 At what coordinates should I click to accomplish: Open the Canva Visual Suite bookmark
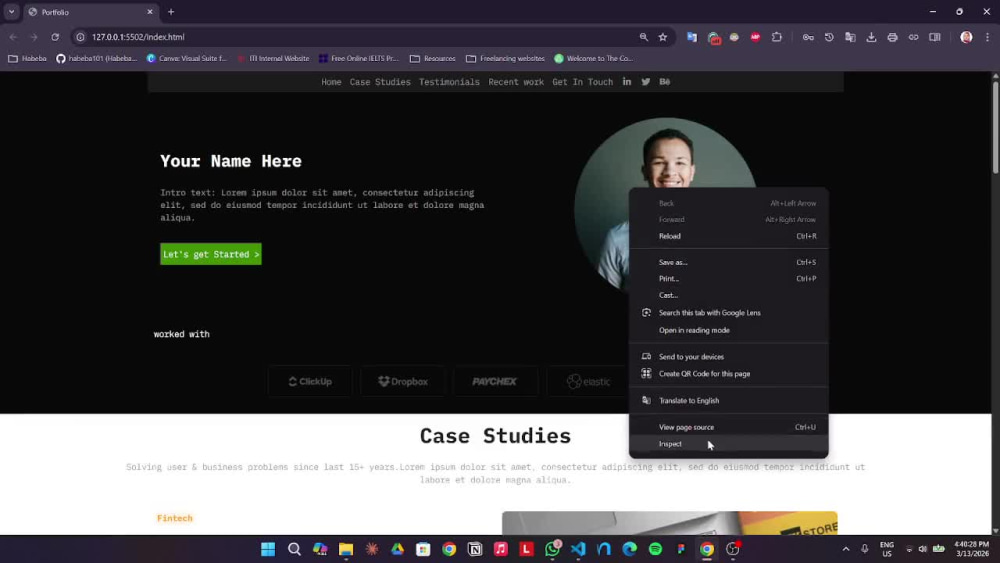(x=186, y=58)
